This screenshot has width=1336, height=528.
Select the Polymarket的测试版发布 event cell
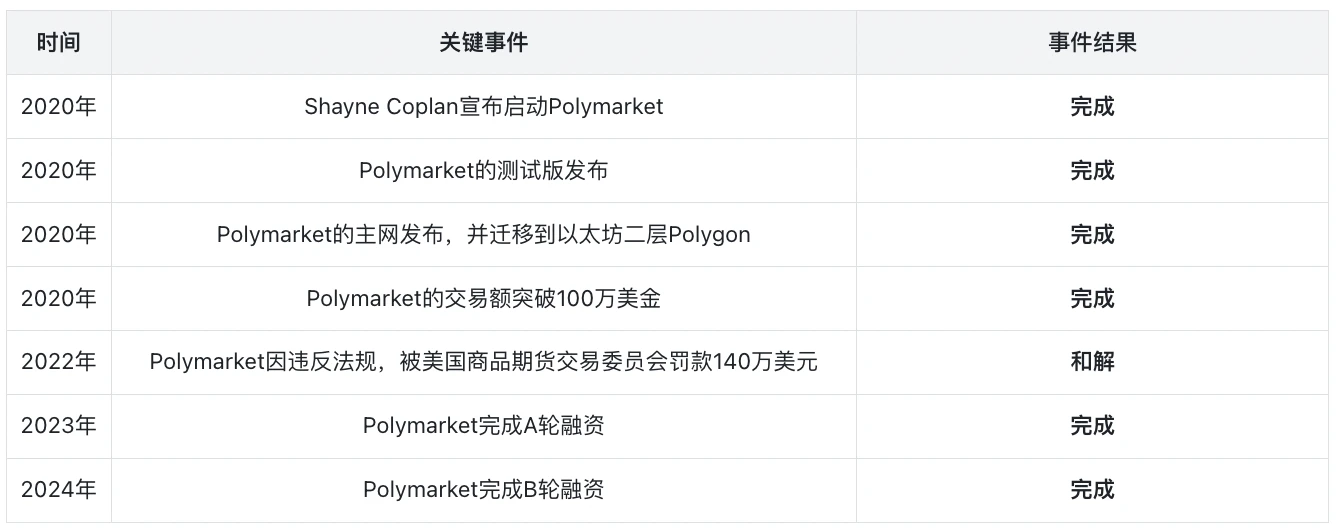483,171
